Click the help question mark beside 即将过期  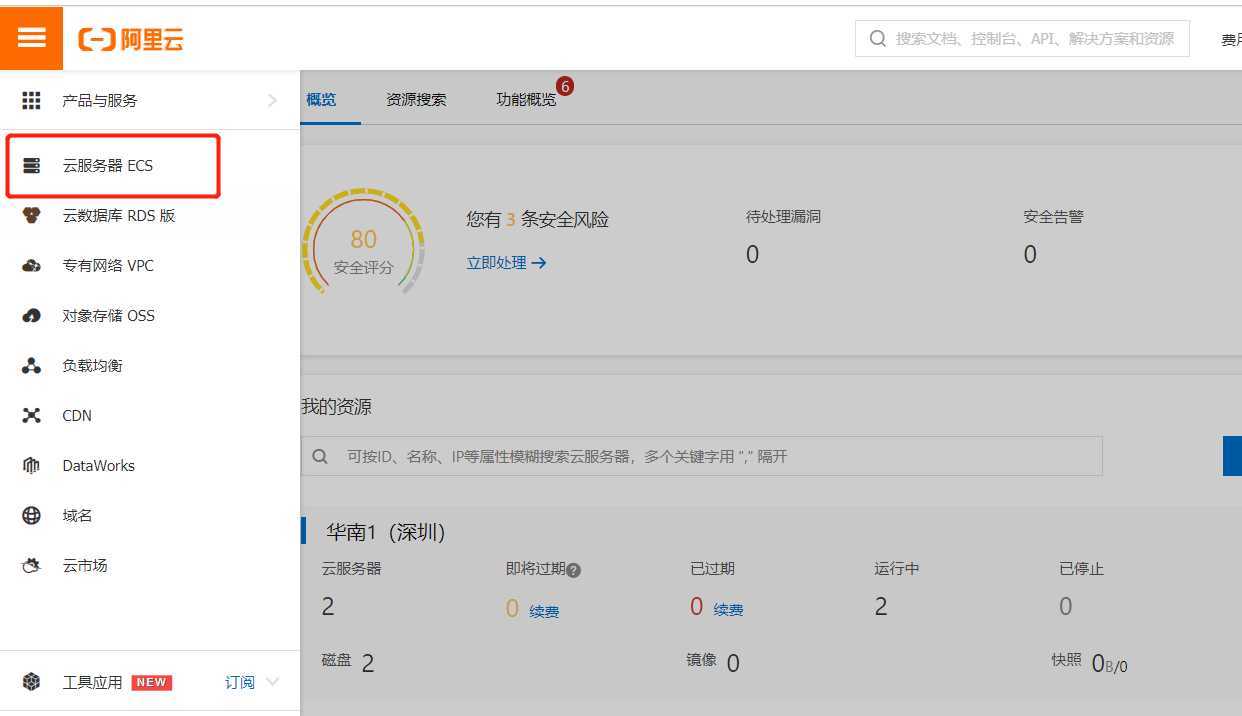[x=573, y=570]
